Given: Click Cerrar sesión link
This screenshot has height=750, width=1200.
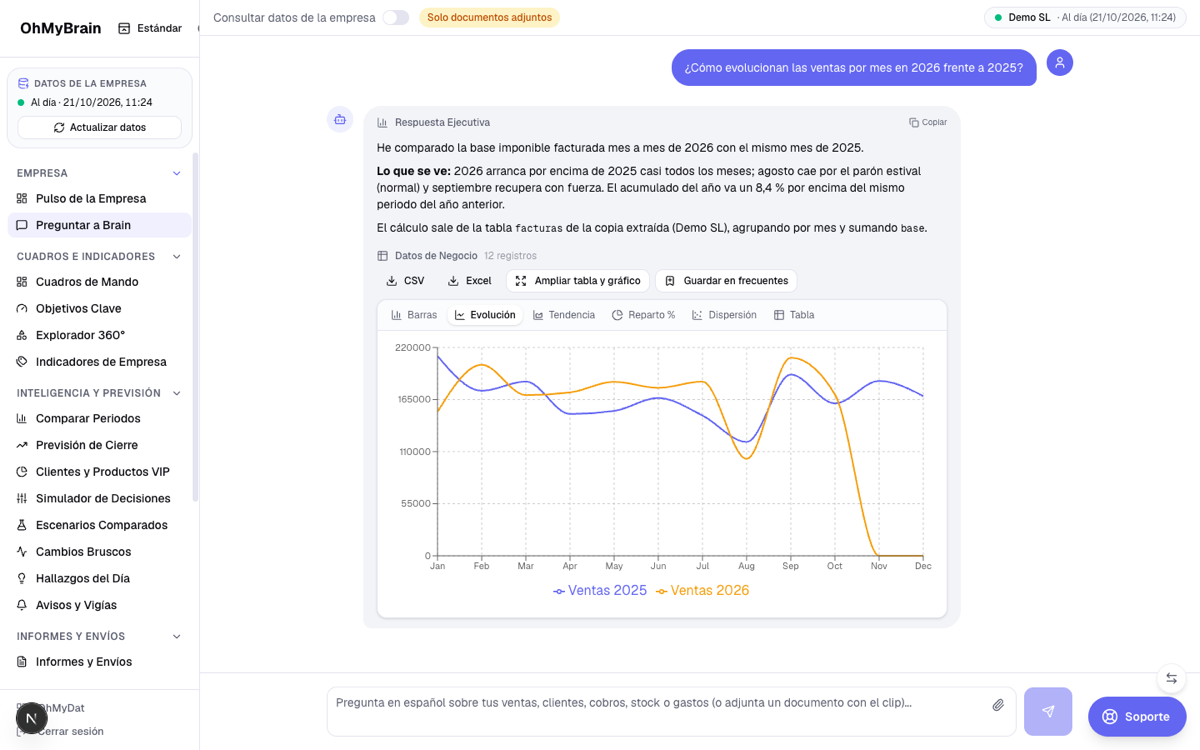Looking at the screenshot, I should pos(69,731).
